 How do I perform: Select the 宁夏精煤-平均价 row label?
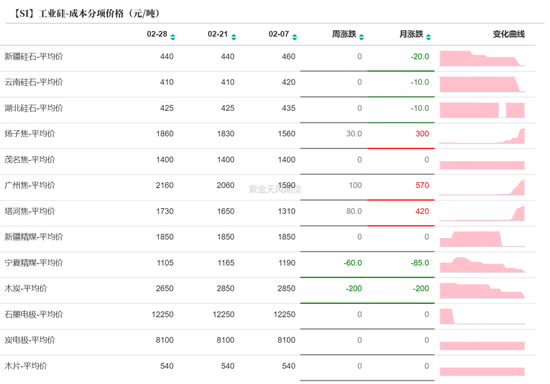34,263
